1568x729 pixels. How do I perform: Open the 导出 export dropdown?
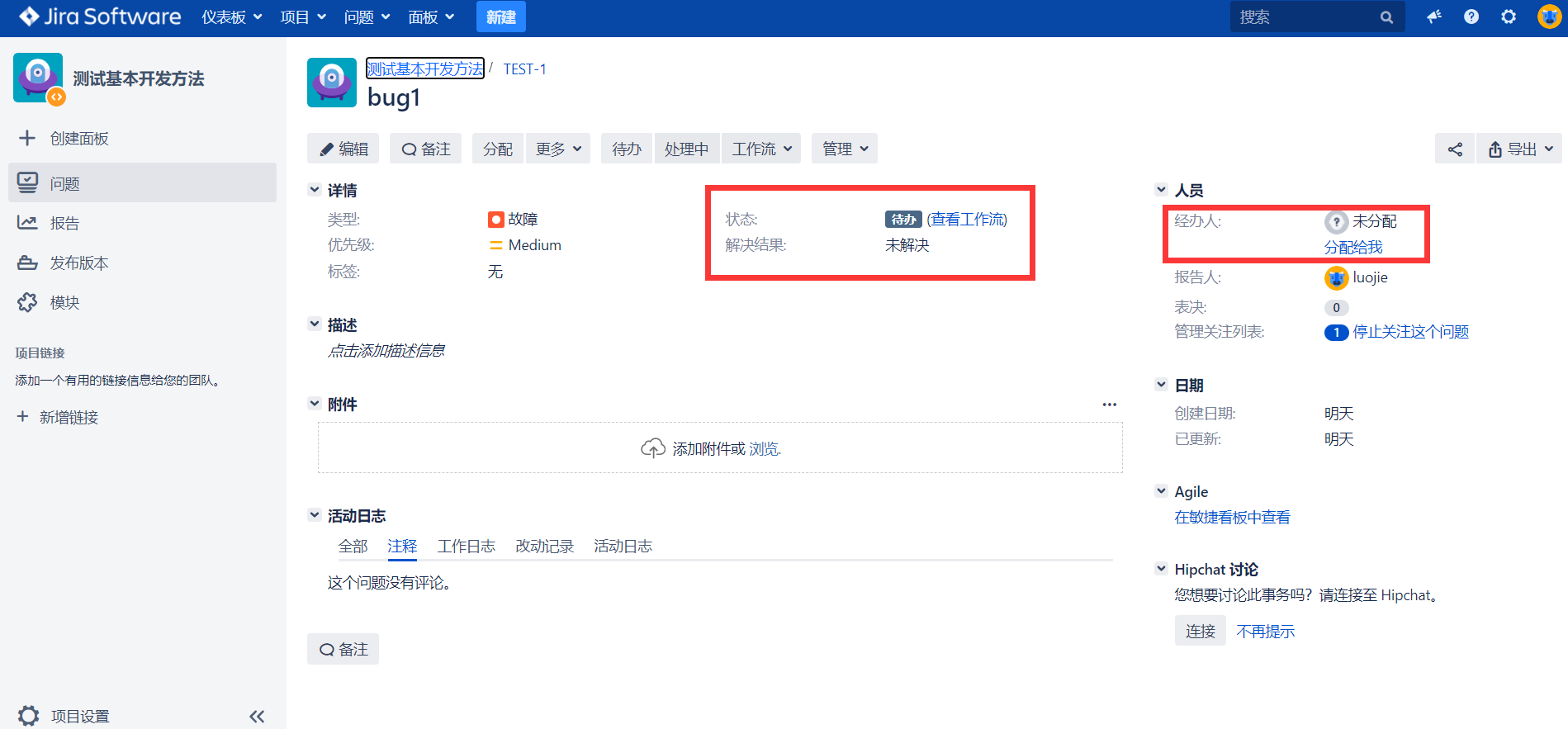(x=1519, y=149)
